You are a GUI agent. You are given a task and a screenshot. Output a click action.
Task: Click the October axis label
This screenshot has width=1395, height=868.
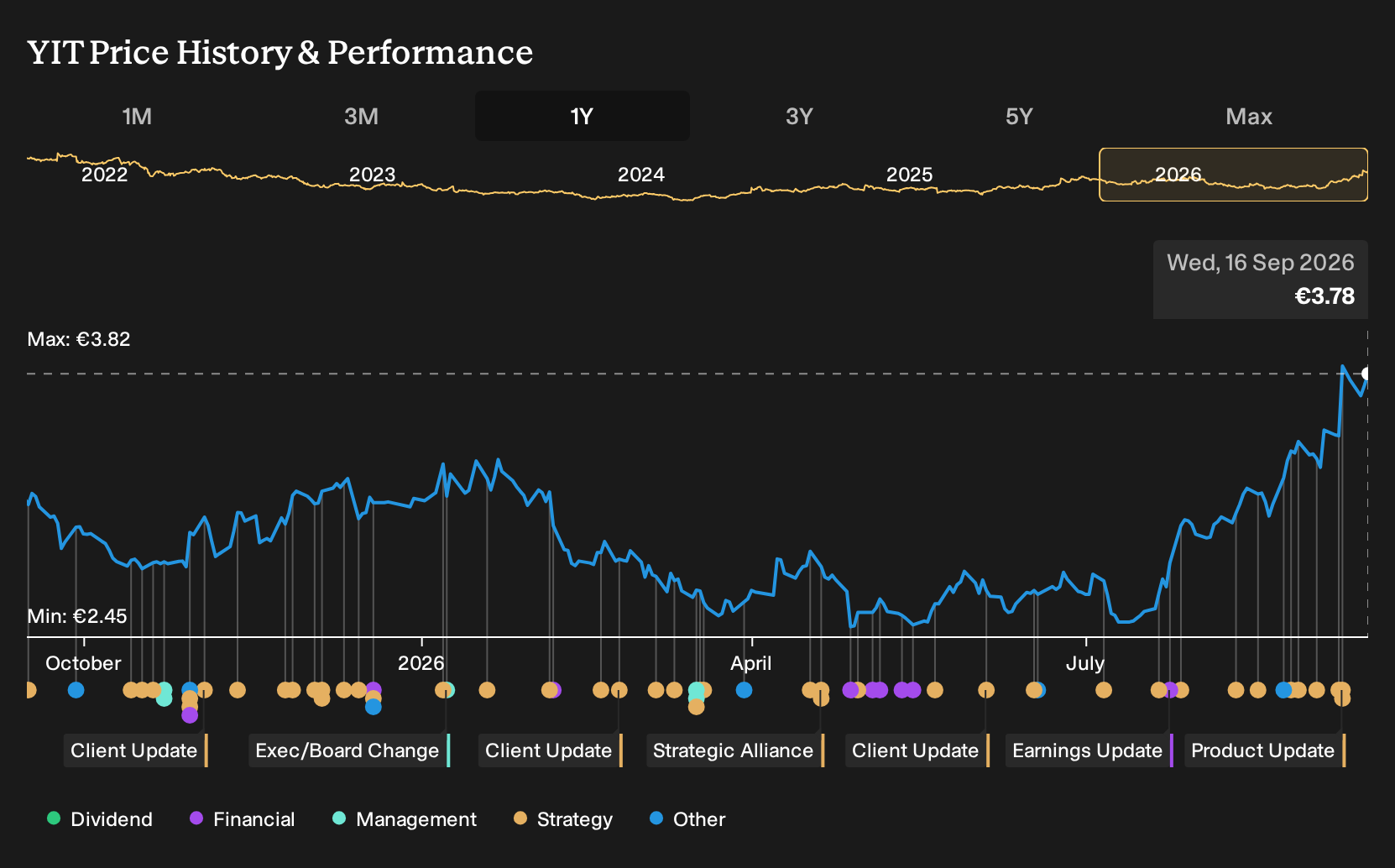pos(83,663)
